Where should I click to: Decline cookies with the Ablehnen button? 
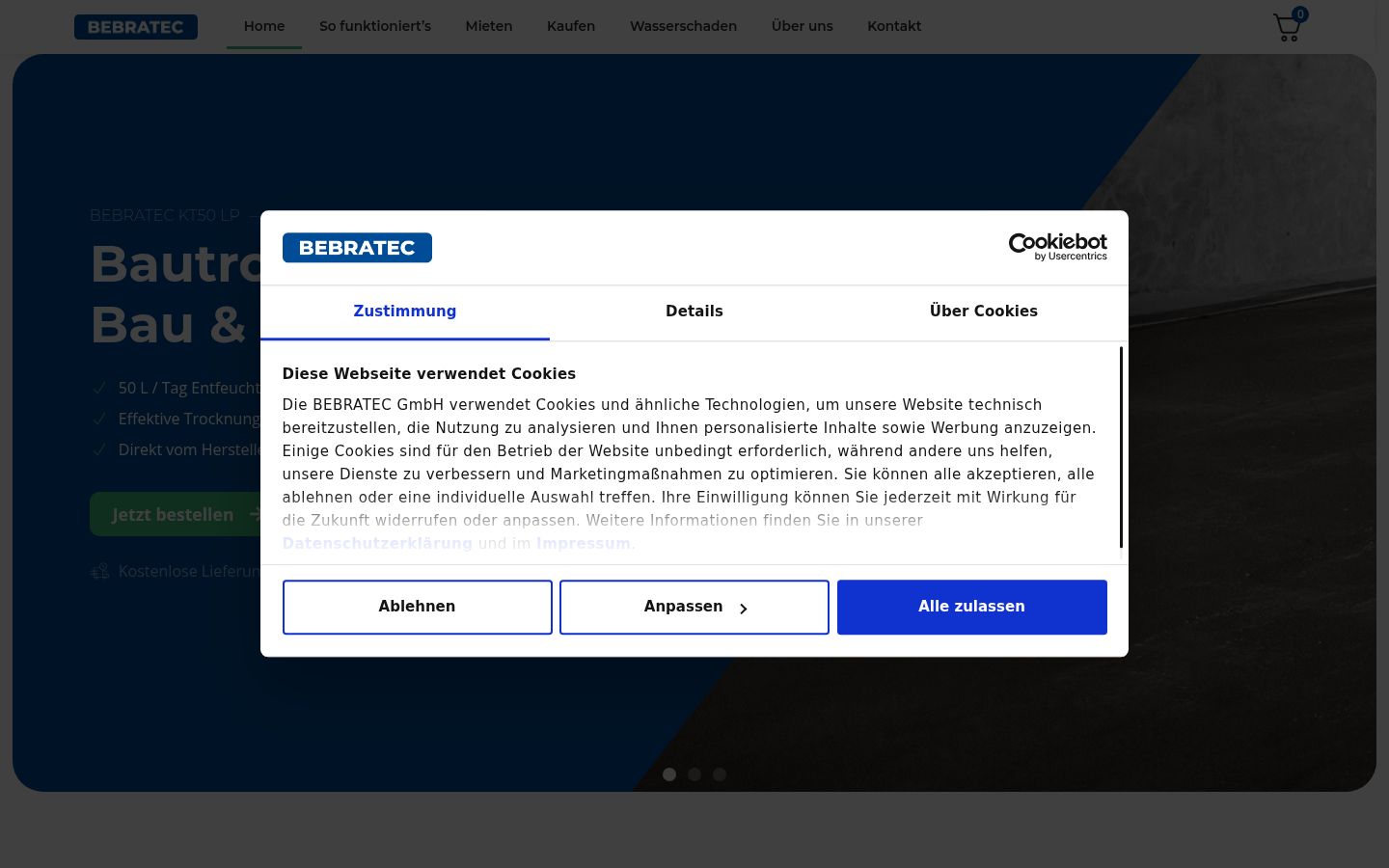tap(417, 607)
